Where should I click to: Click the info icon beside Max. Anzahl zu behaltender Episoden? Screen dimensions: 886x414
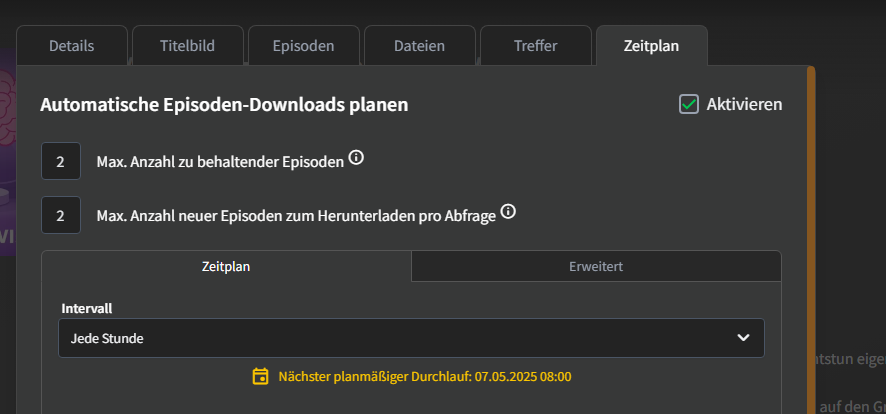tap(355, 158)
